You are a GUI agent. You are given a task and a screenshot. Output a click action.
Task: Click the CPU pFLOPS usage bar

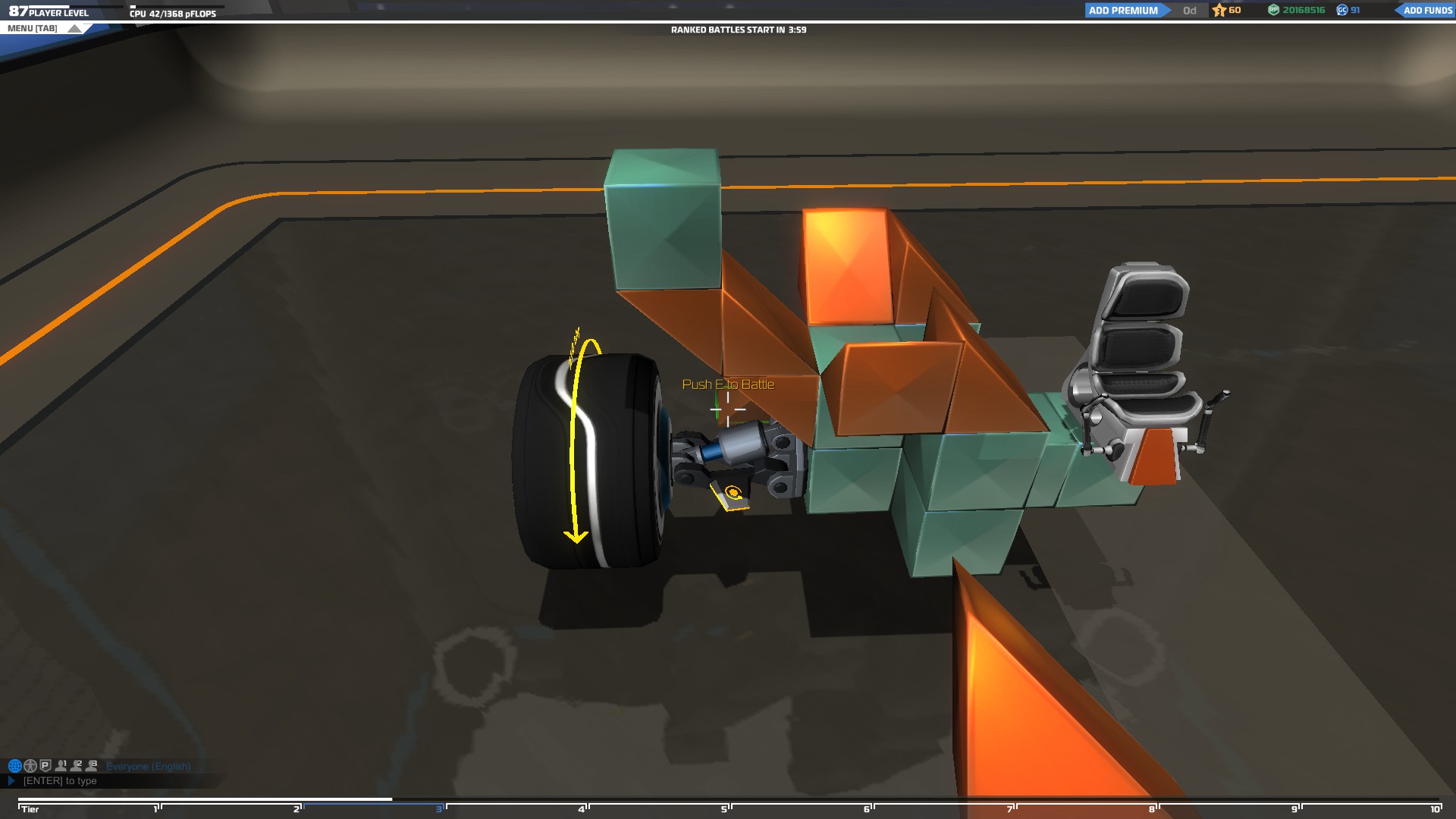tap(176, 7)
